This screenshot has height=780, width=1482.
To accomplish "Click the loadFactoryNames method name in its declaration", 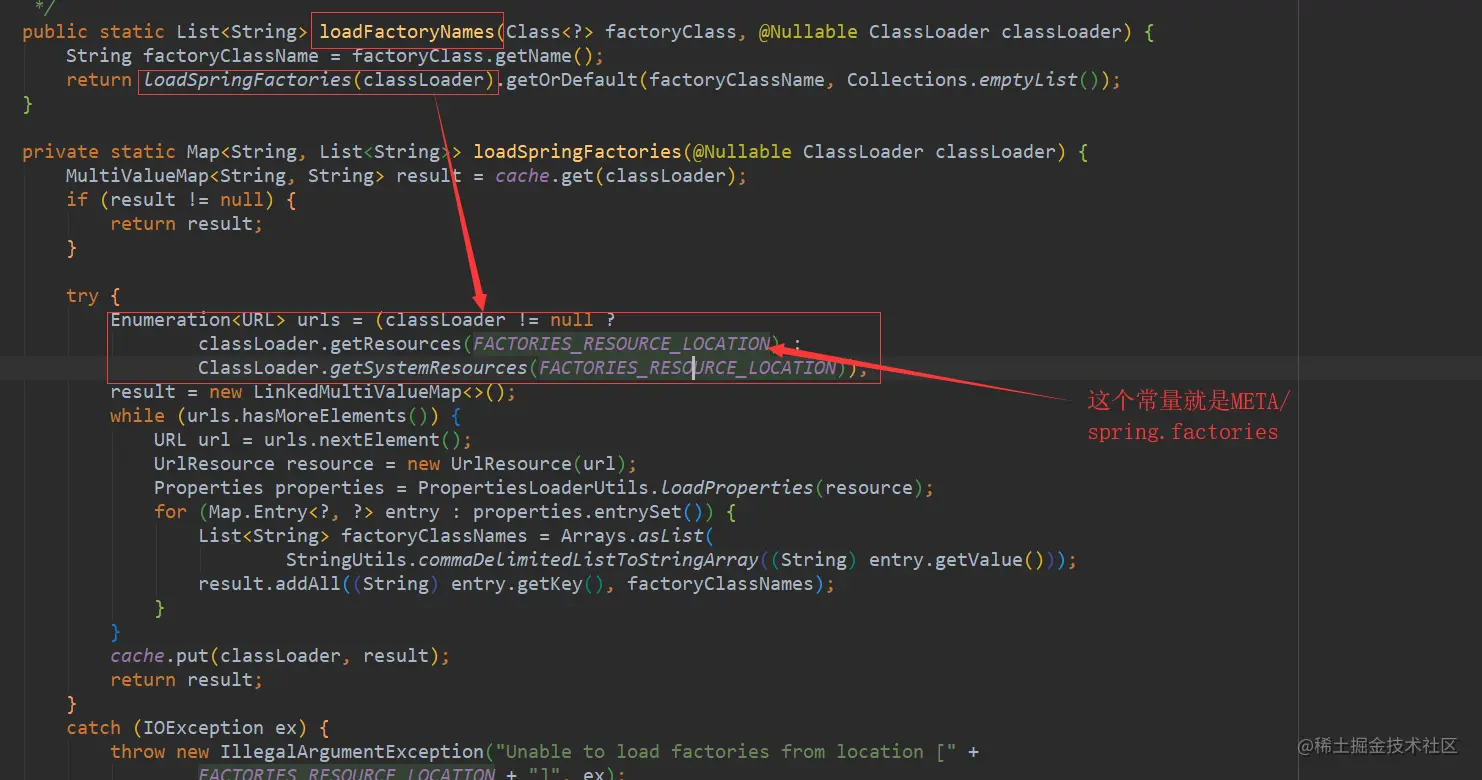I will coord(407,31).
